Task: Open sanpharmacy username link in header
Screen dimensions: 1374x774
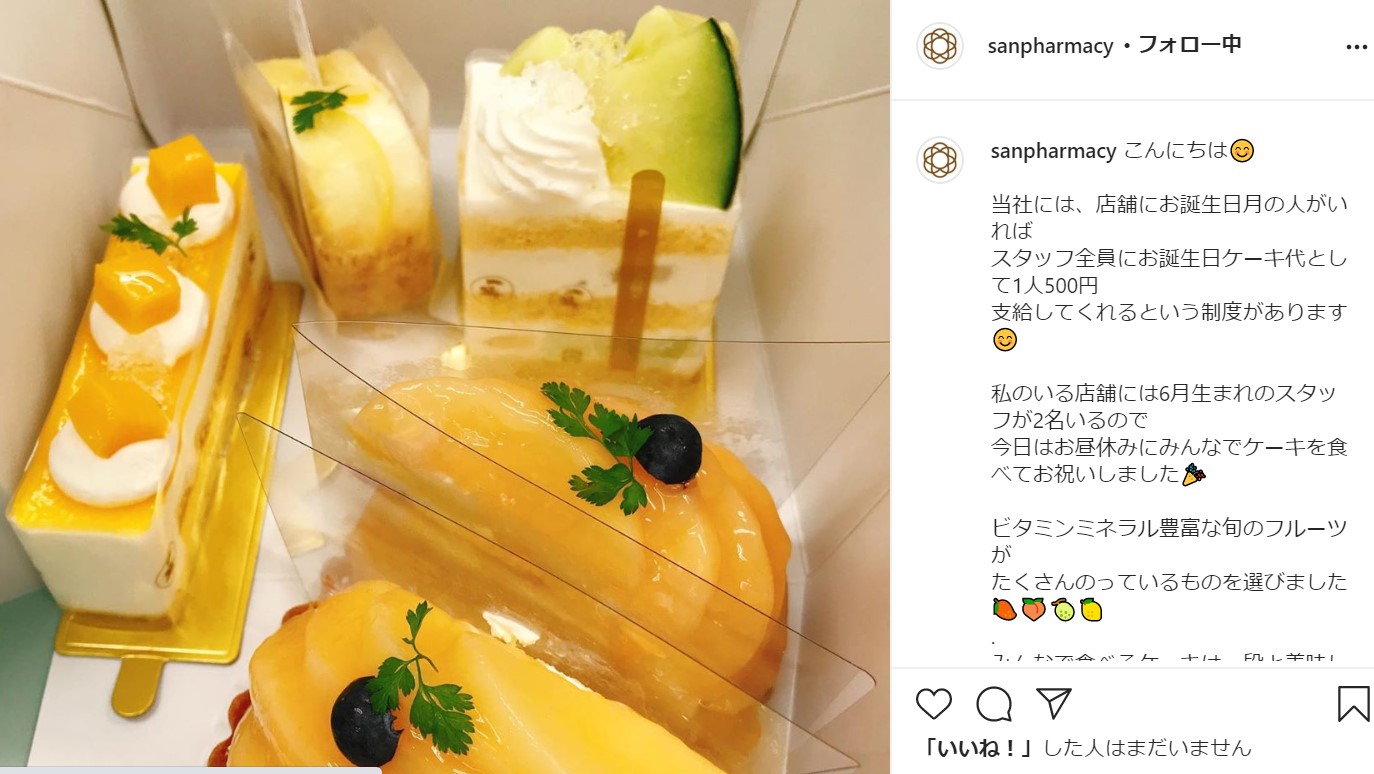Action: coord(1050,46)
